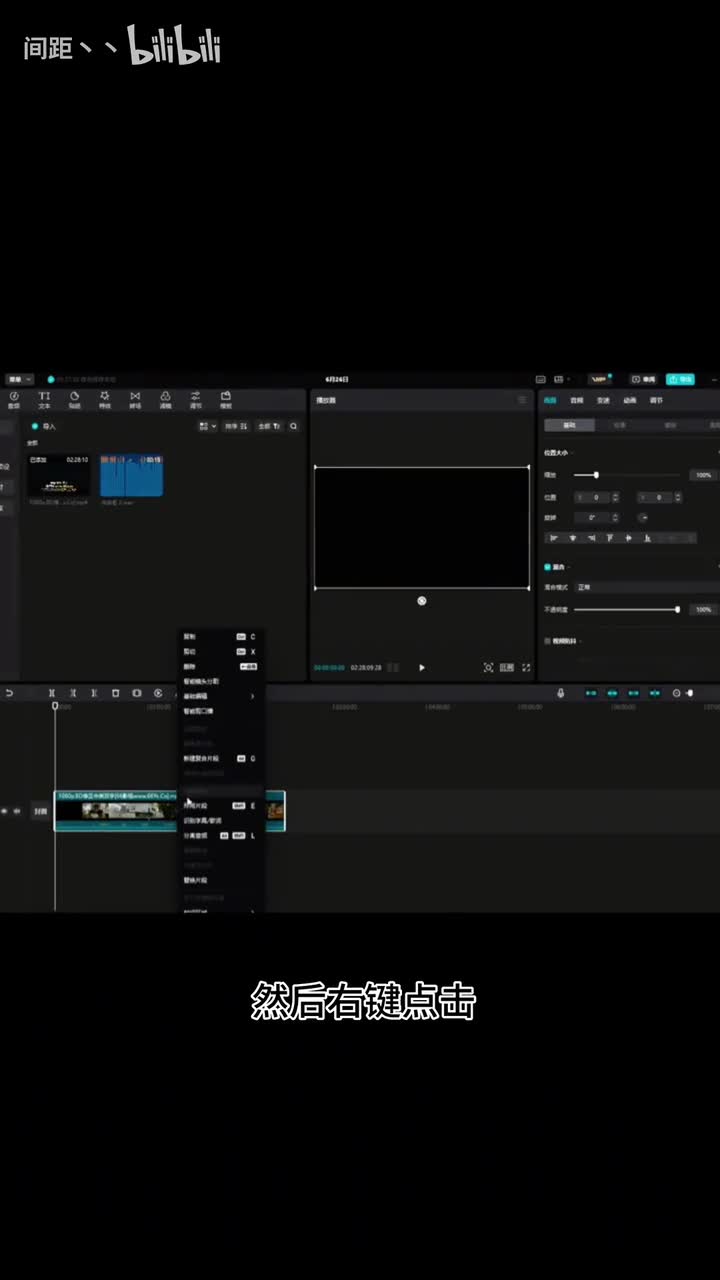The width and height of the screenshot is (720, 1280).
Task: Click the microphone record icon above timeline
Action: [560, 693]
